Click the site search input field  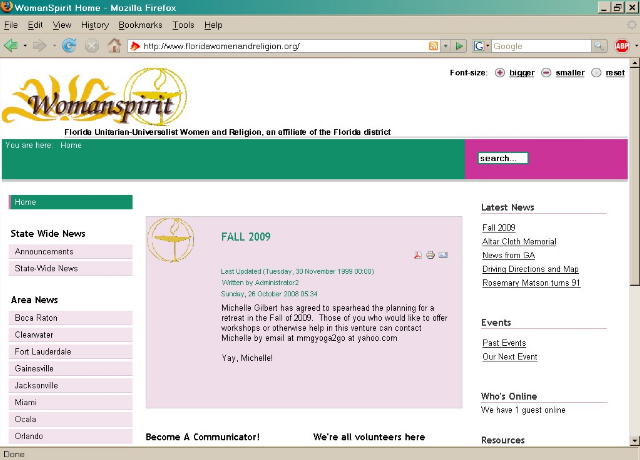pyautogui.click(x=502, y=158)
